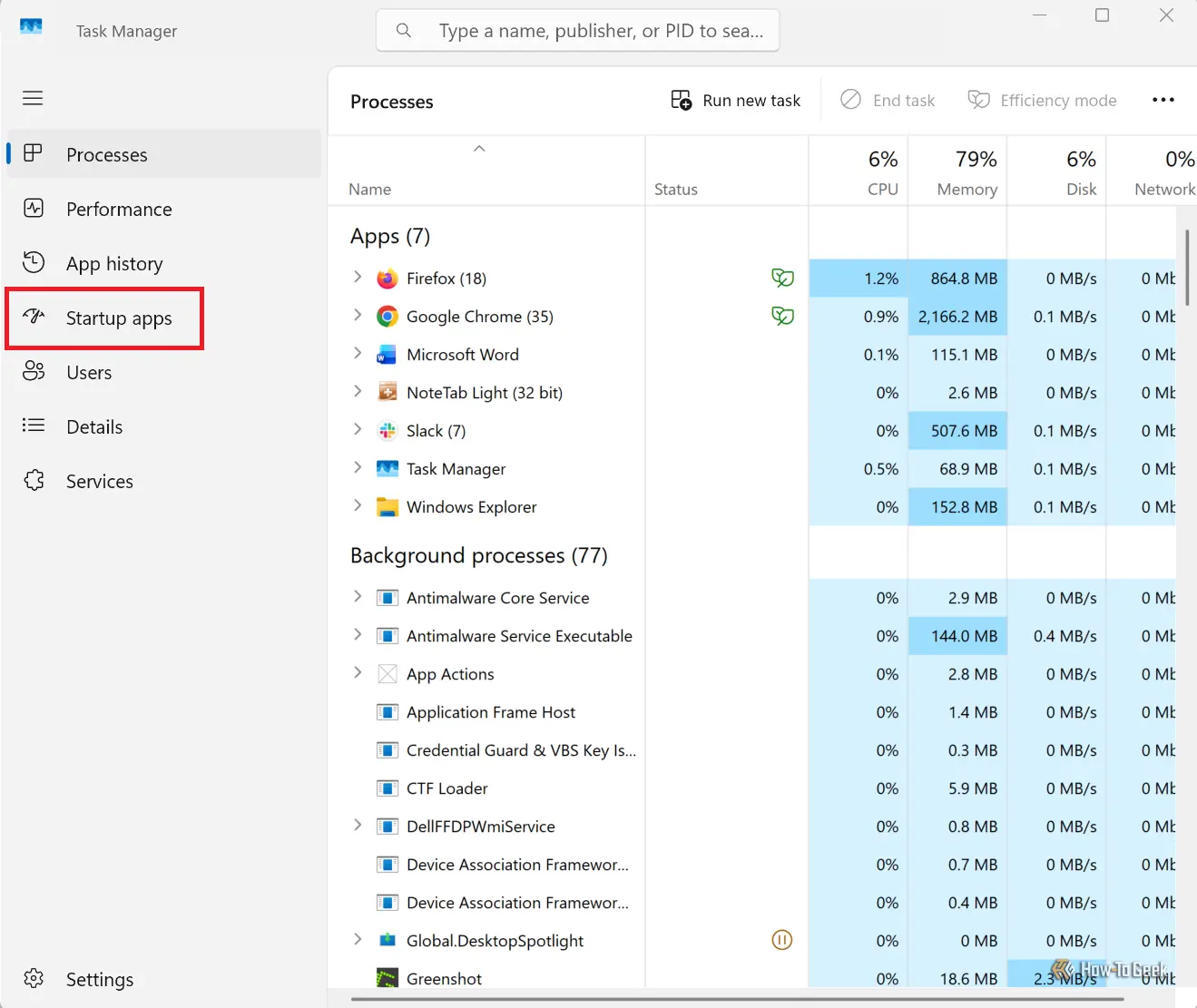Click the Antimalware Core Service icon
Viewport: 1197px width, 1008px height.
[388, 598]
